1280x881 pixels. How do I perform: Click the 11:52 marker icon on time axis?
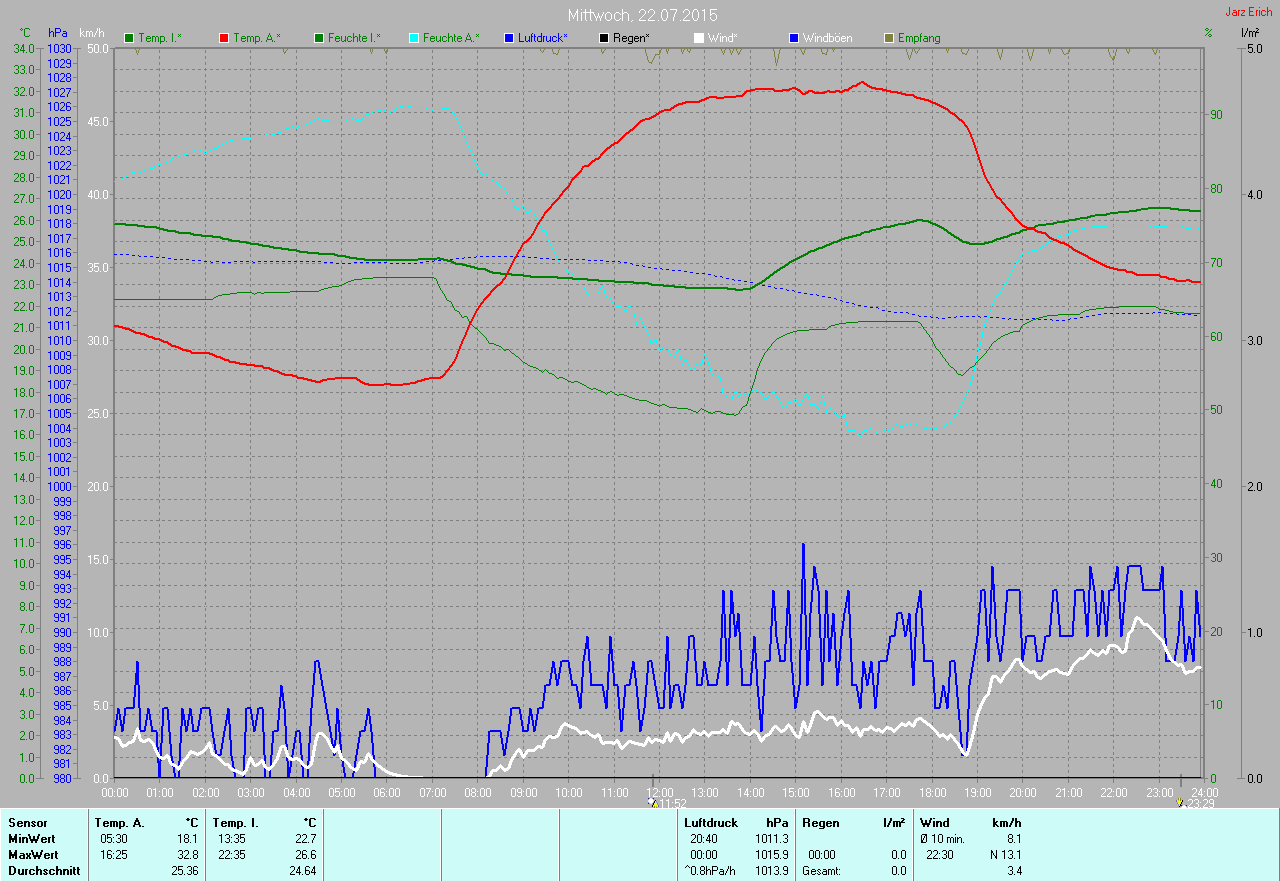click(x=653, y=803)
